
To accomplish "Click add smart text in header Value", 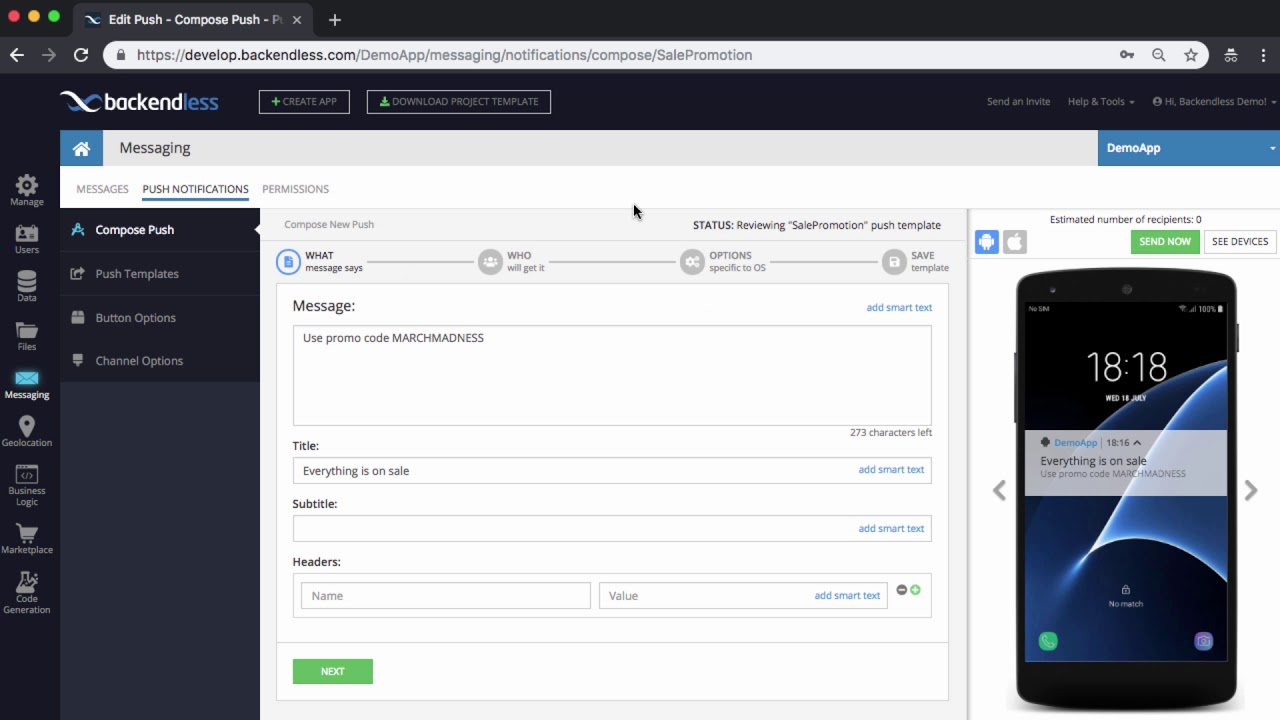I will click(847, 596).
